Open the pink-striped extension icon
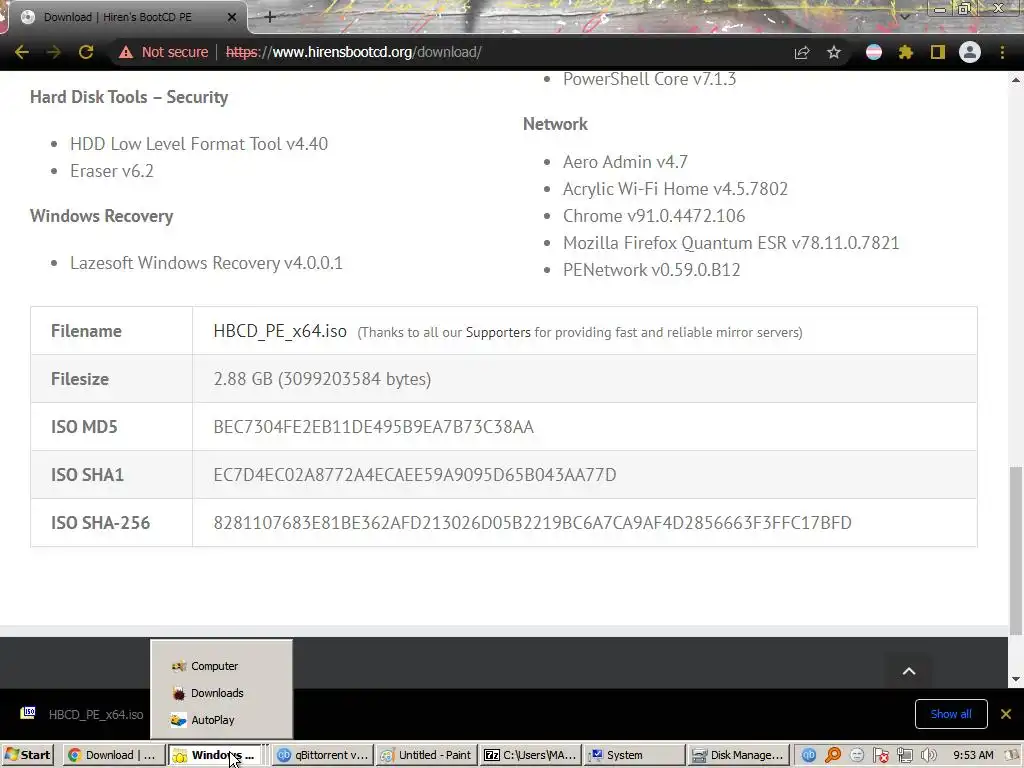1024x768 pixels. point(874,52)
